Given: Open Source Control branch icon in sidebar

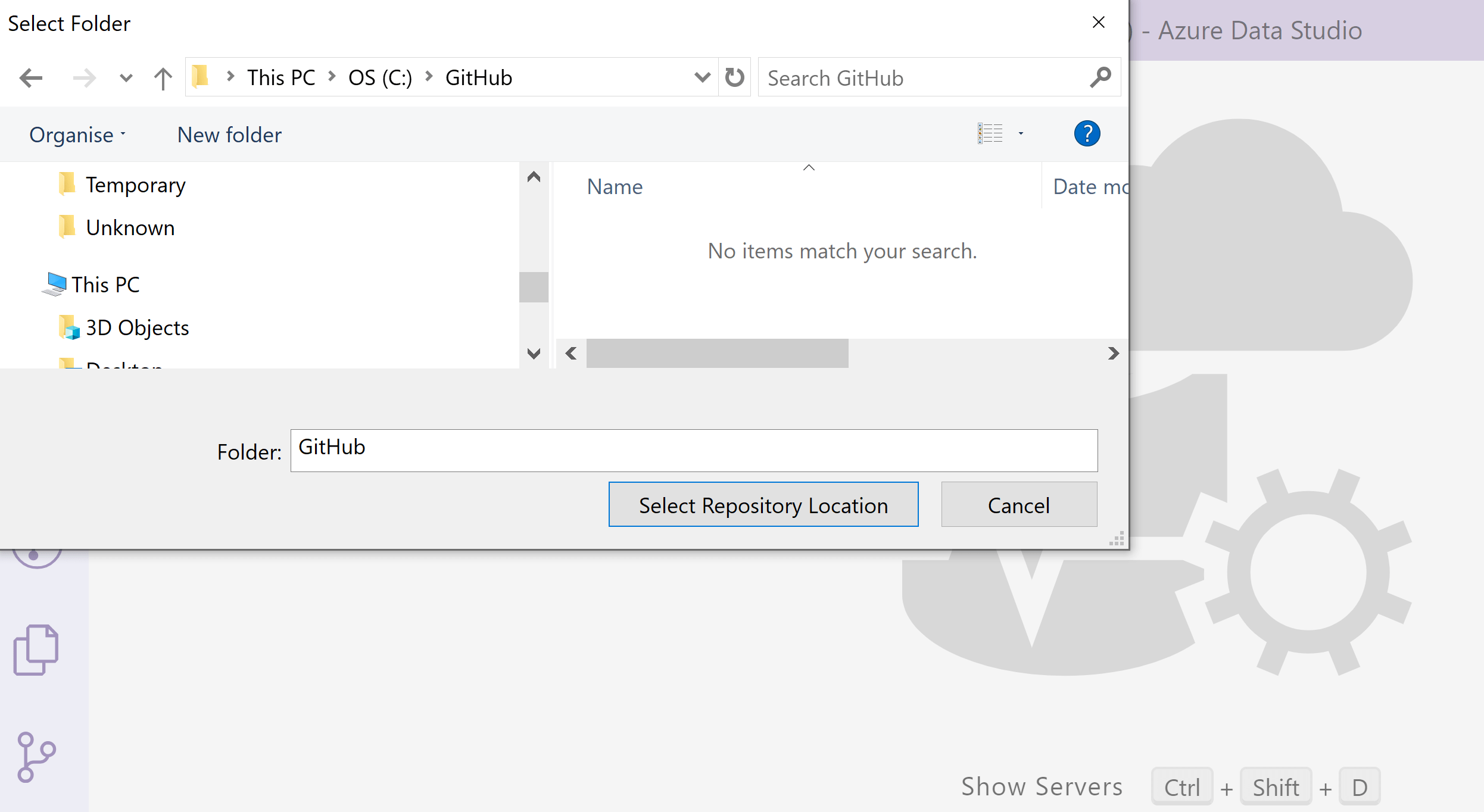Looking at the screenshot, I should [x=36, y=756].
